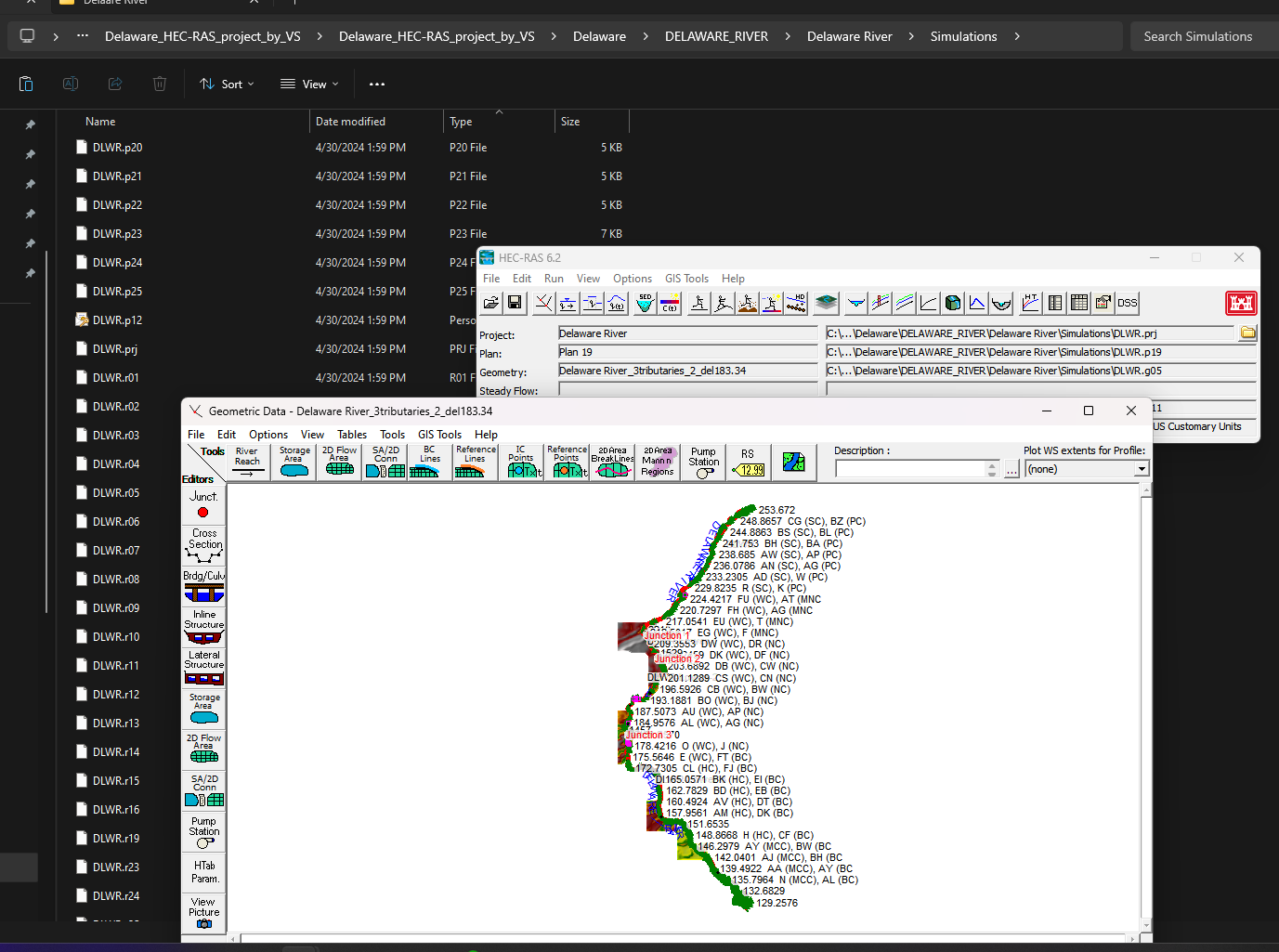Select the Pump Station tool in top toolbar
This screenshot has width=1279, height=952.
pyautogui.click(x=704, y=463)
